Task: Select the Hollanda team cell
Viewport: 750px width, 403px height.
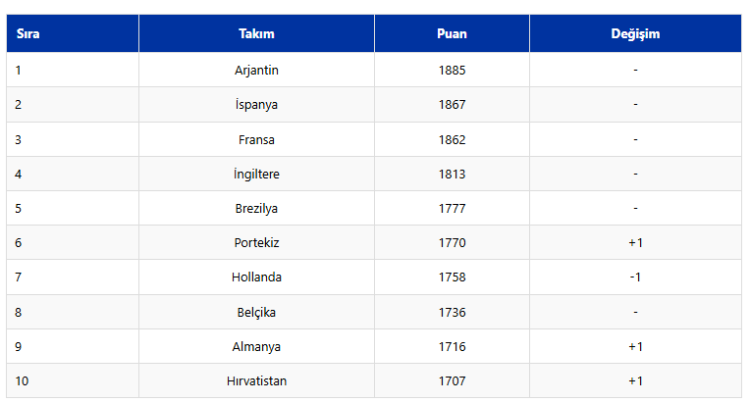Action: [256, 277]
